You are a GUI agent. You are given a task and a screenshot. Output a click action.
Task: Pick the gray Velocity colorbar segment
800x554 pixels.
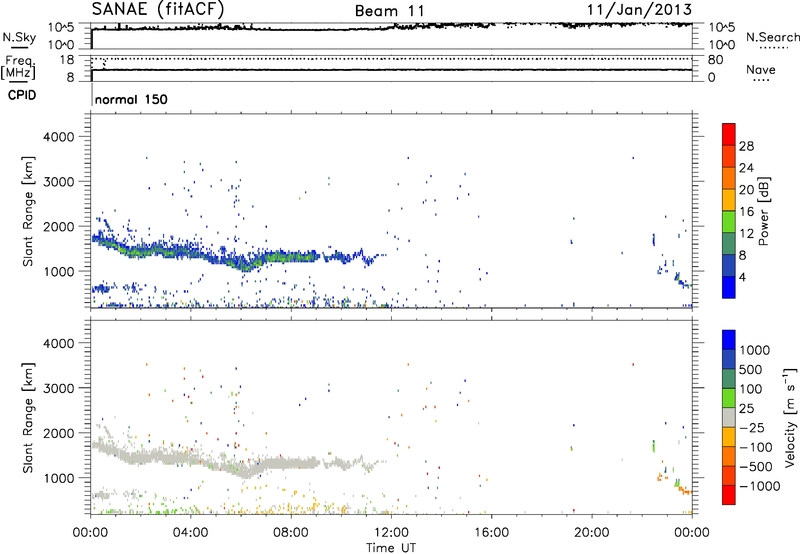tap(729, 417)
